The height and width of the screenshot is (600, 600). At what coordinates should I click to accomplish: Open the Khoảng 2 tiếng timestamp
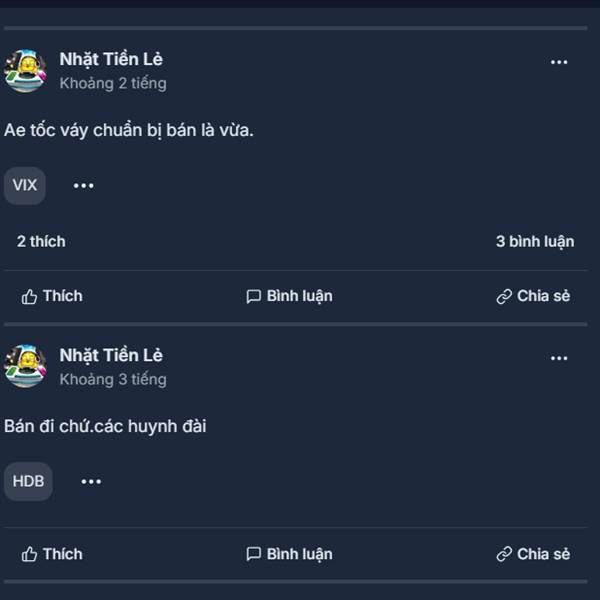click(113, 83)
